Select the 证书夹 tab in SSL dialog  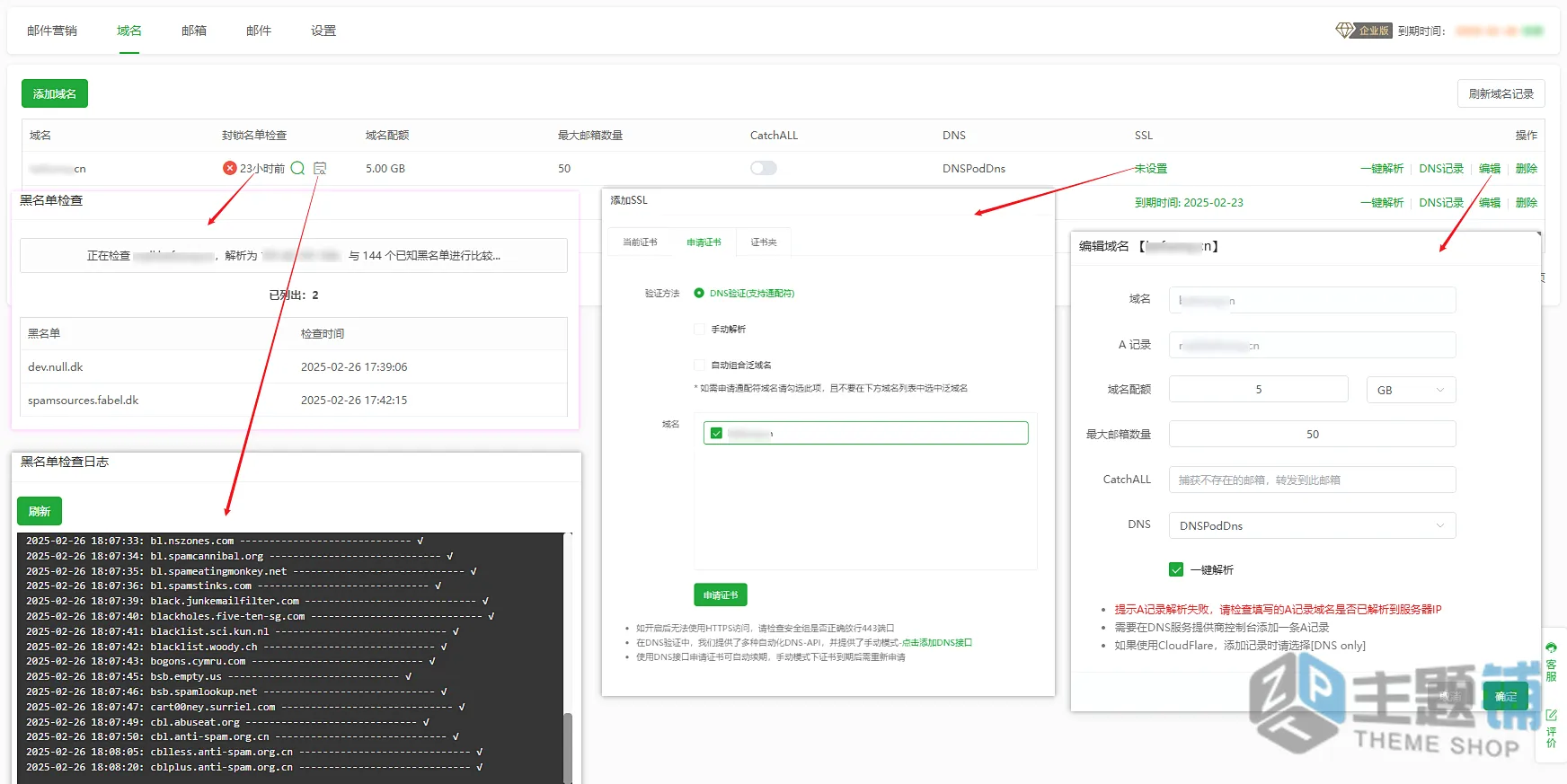[x=764, y=242]
